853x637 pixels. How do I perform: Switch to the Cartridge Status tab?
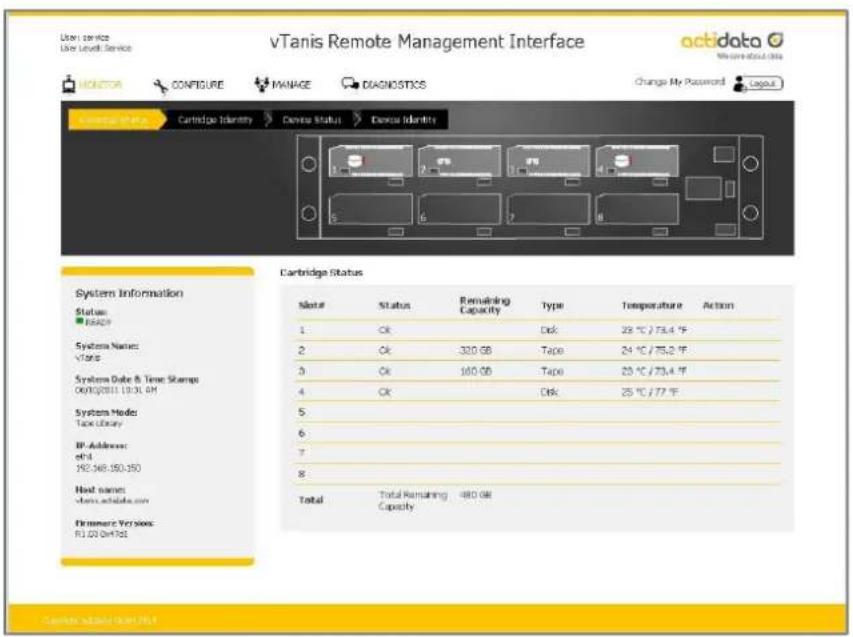114,120
